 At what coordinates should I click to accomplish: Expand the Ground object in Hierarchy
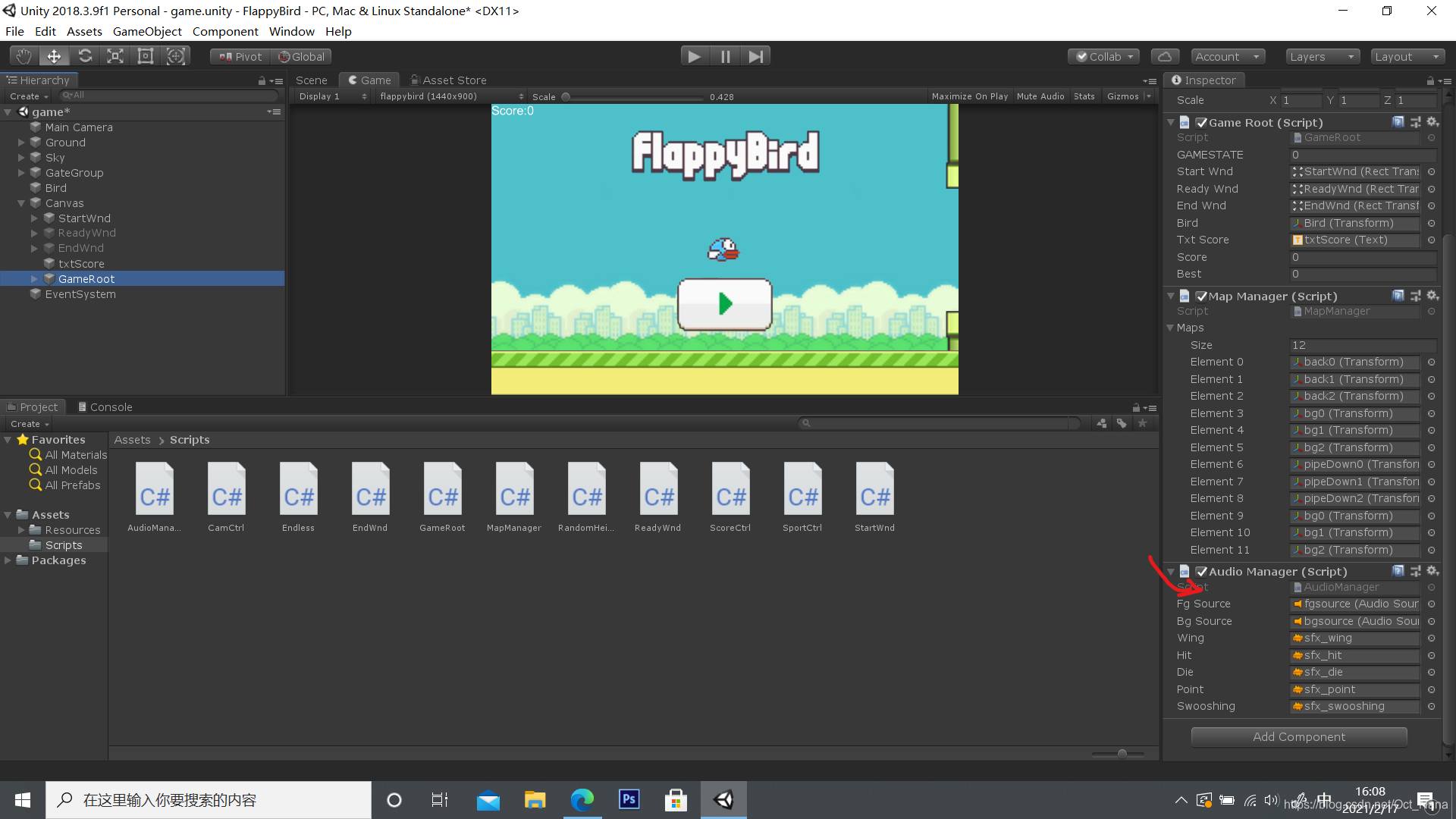21,143
